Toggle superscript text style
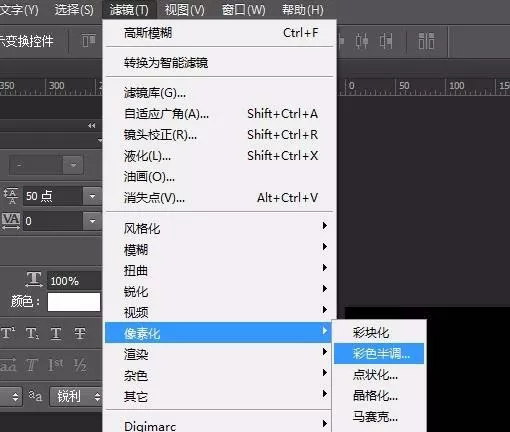The width and height of the screenshot is (510, 432). pyautogui.click(x=8, y=333)
